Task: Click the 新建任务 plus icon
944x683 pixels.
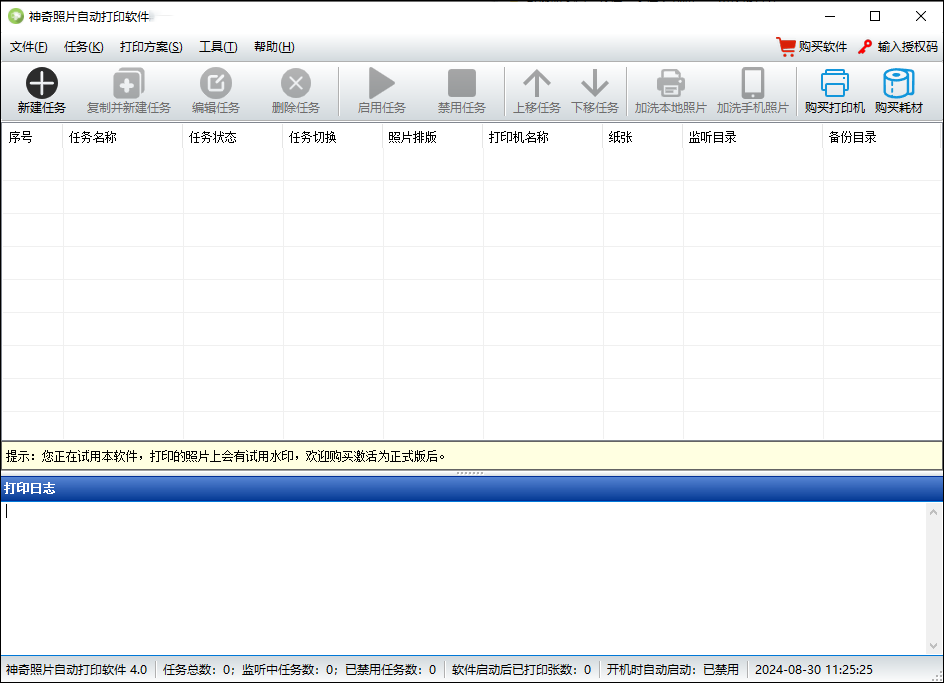Action: click(42, 83)
